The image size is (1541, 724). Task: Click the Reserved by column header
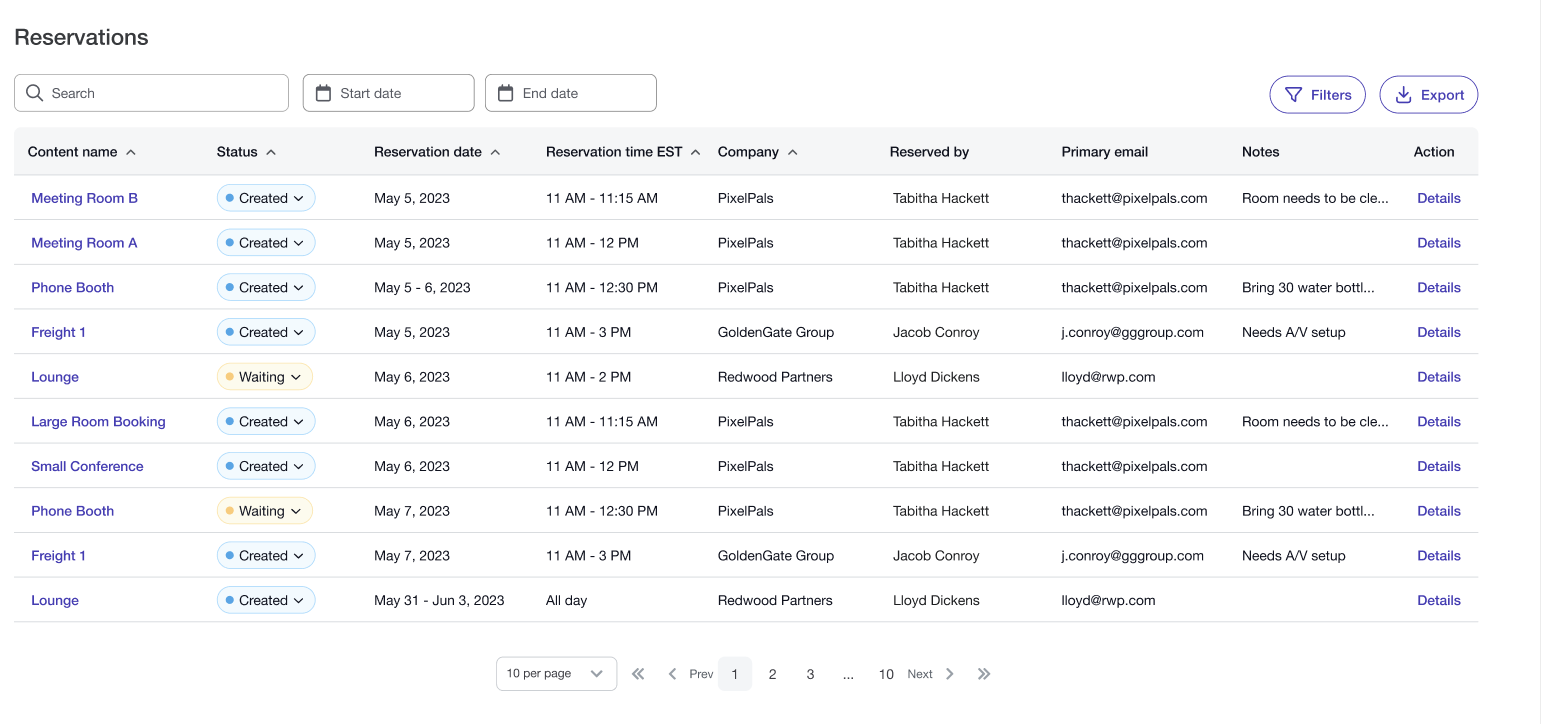pyautogui.click(x=929, y=152)
